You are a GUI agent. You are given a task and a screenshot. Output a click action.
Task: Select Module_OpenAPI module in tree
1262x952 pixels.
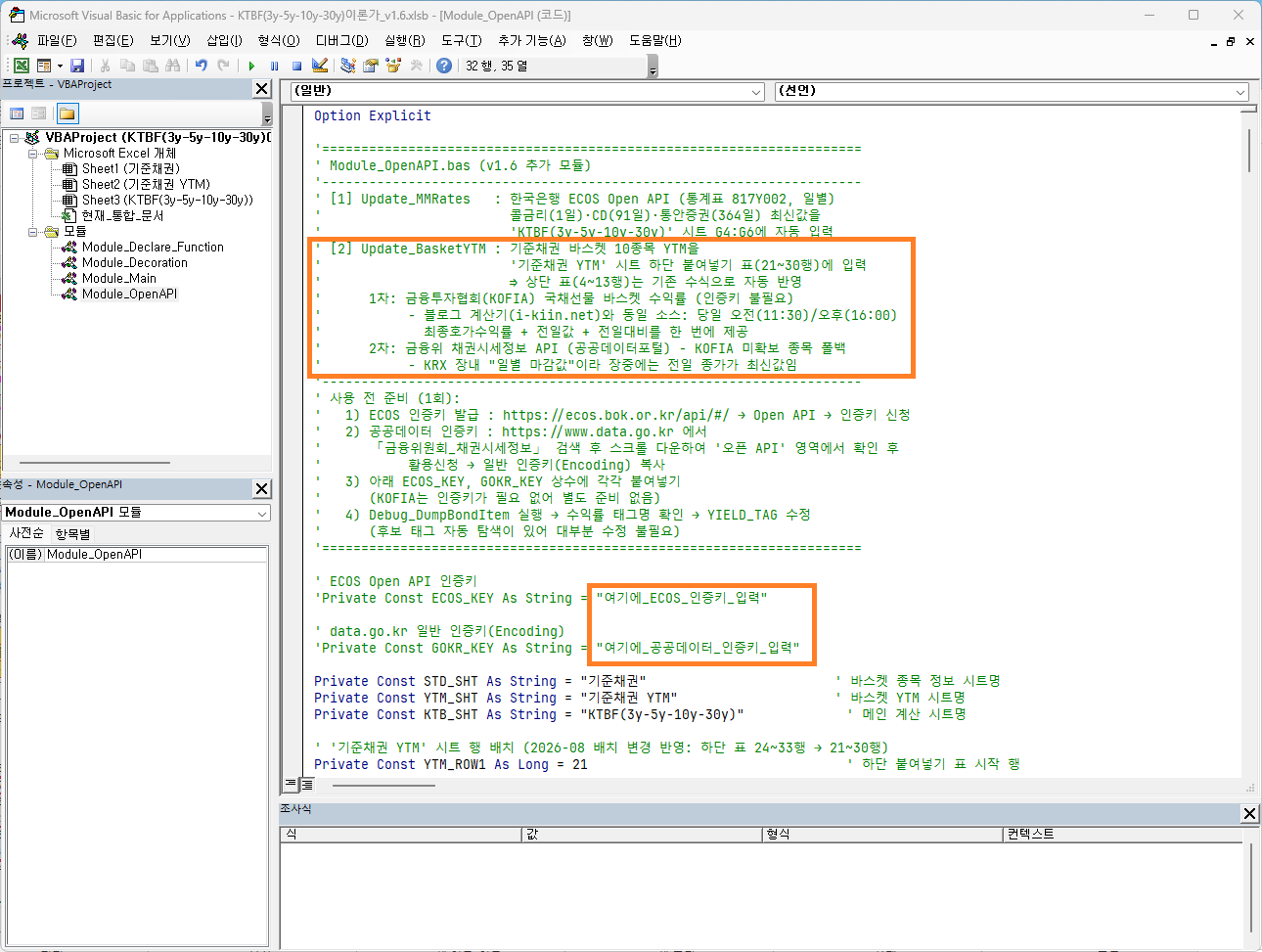tap(129, 295)
